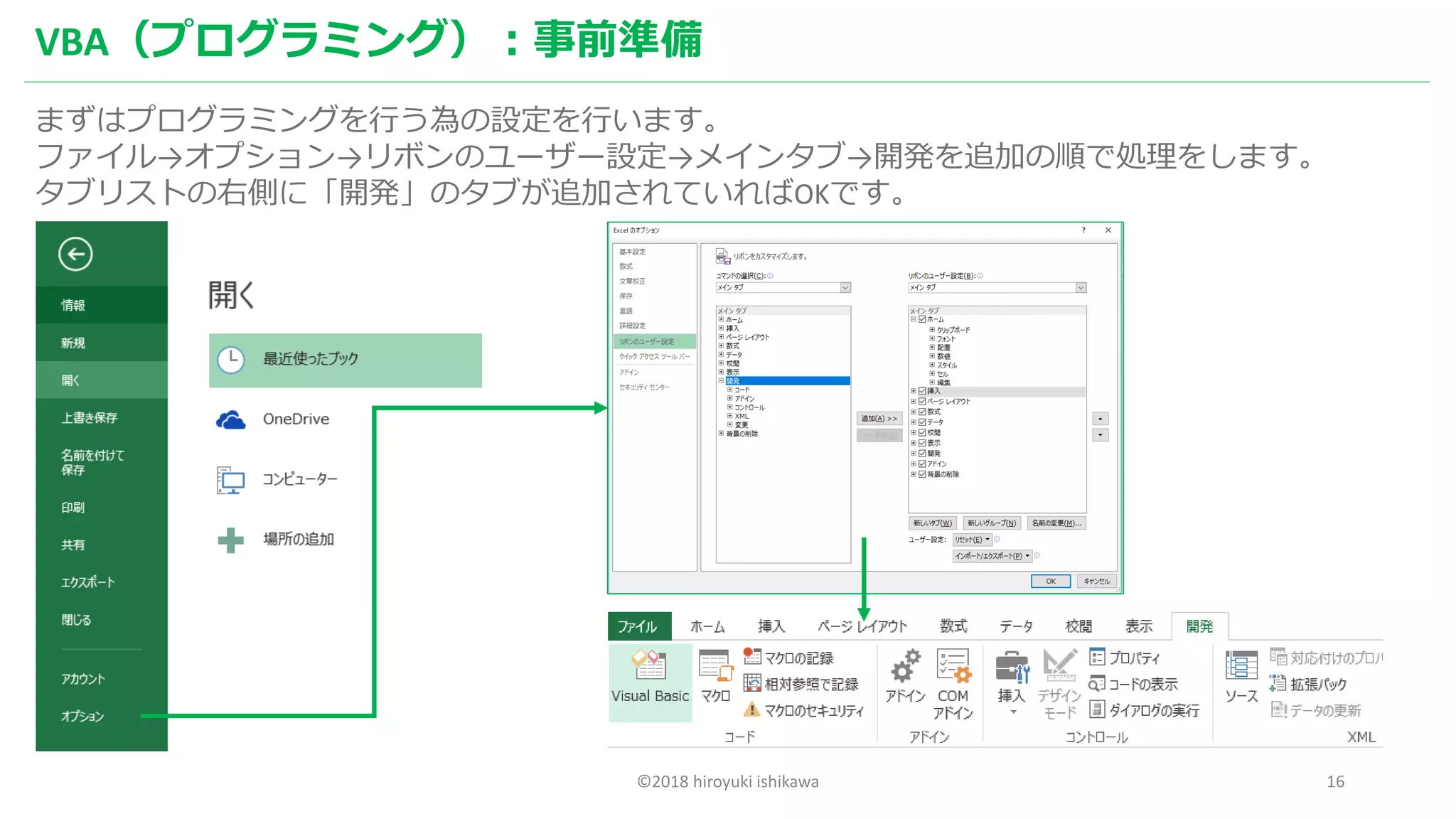
Task: Switch to the ファイル ribbon tab
Action: click(638, 626)
